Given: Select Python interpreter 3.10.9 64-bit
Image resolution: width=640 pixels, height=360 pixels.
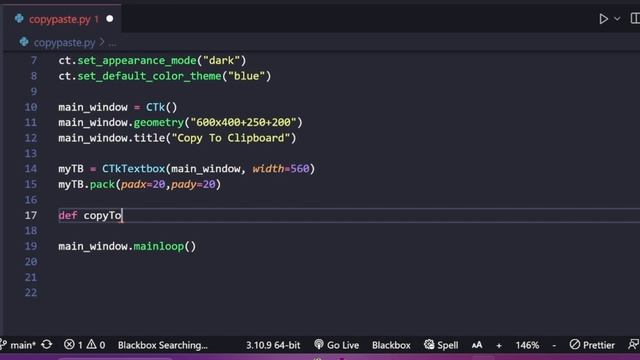Looking at the screenshot, I should [273, 345].
